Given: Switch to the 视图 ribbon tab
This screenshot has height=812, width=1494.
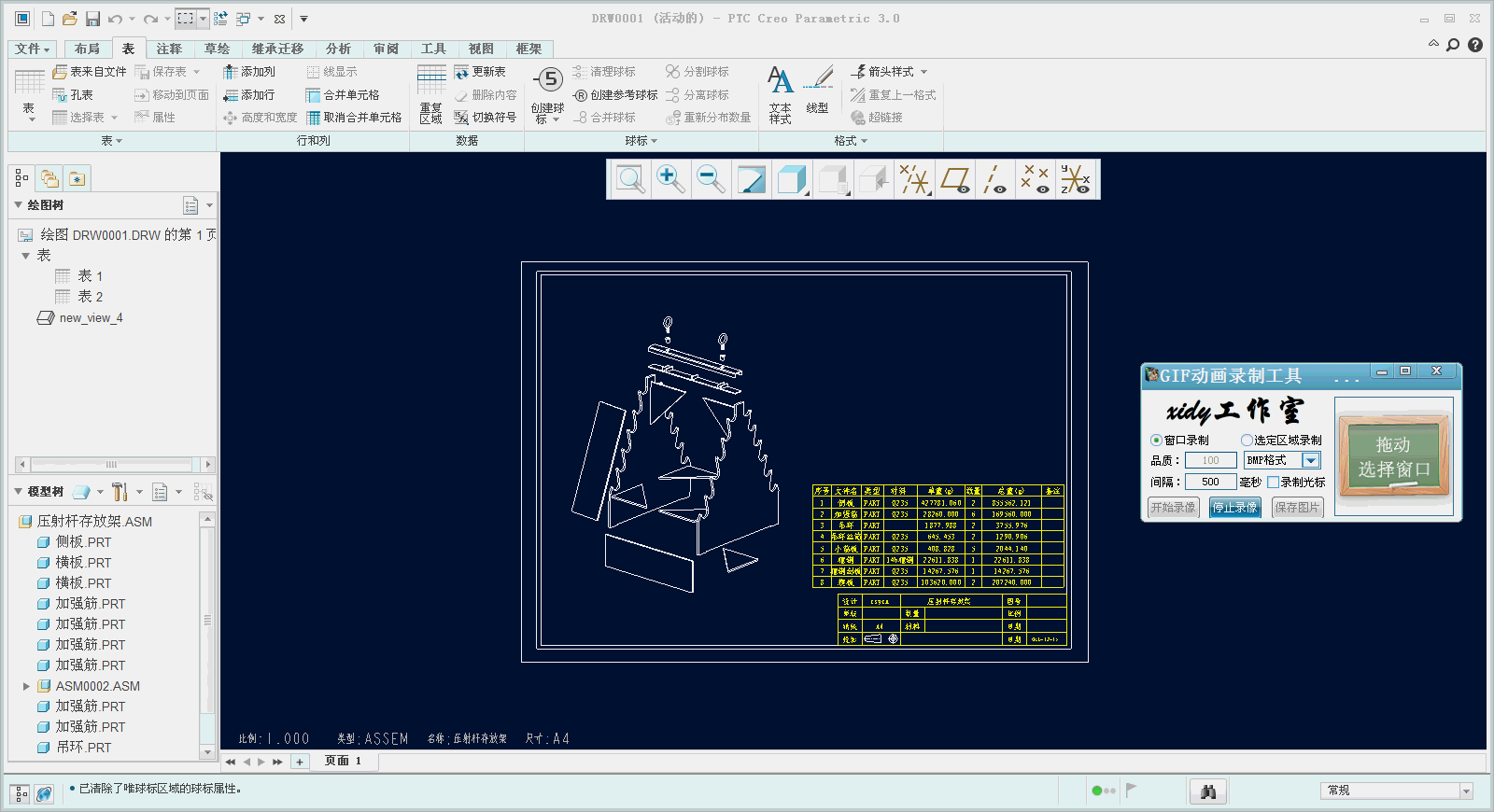Looking at the screenshot, I should [x=481, y=49].
